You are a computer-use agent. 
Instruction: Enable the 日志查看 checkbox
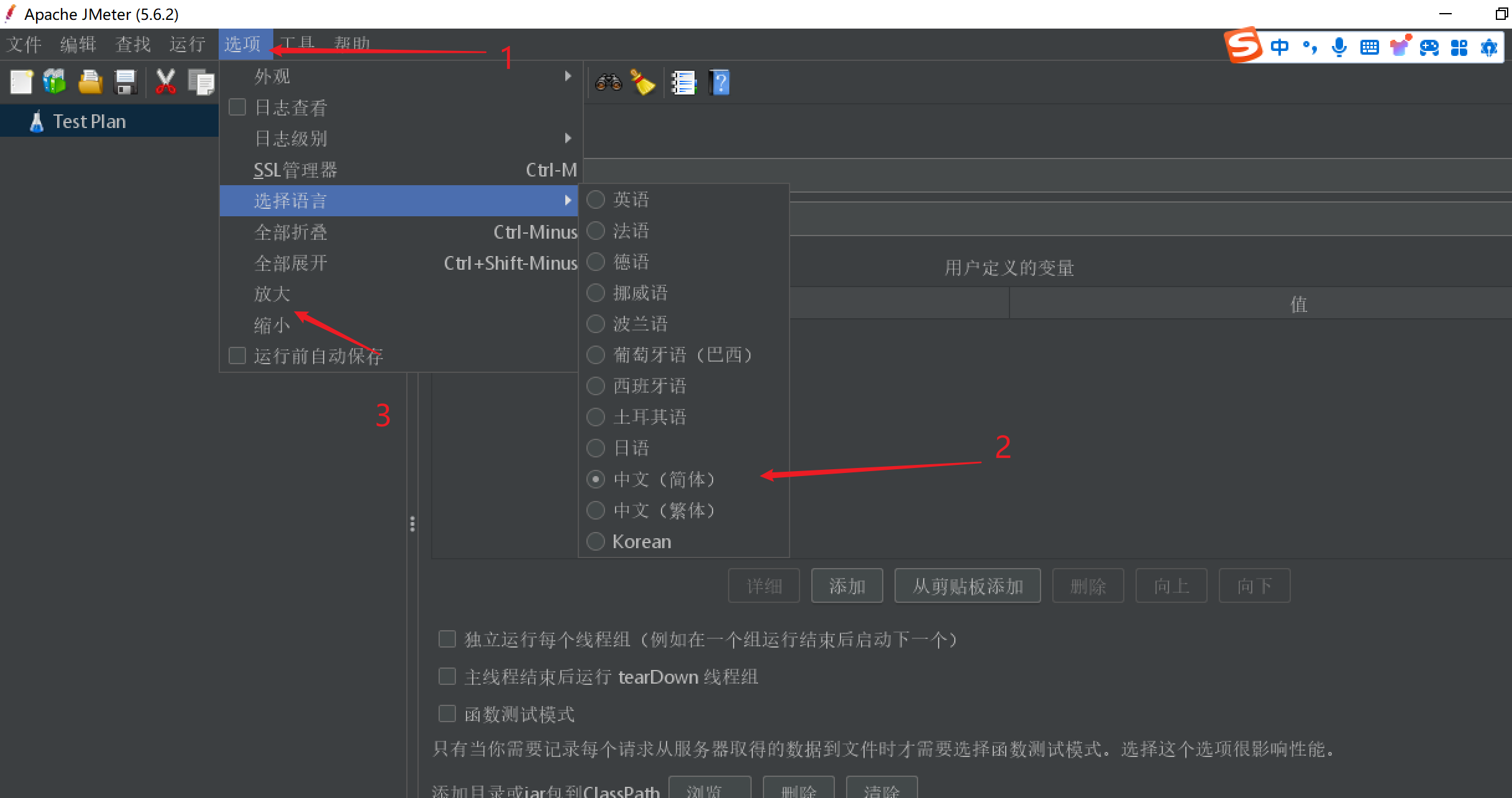click(x=237, y=108)
